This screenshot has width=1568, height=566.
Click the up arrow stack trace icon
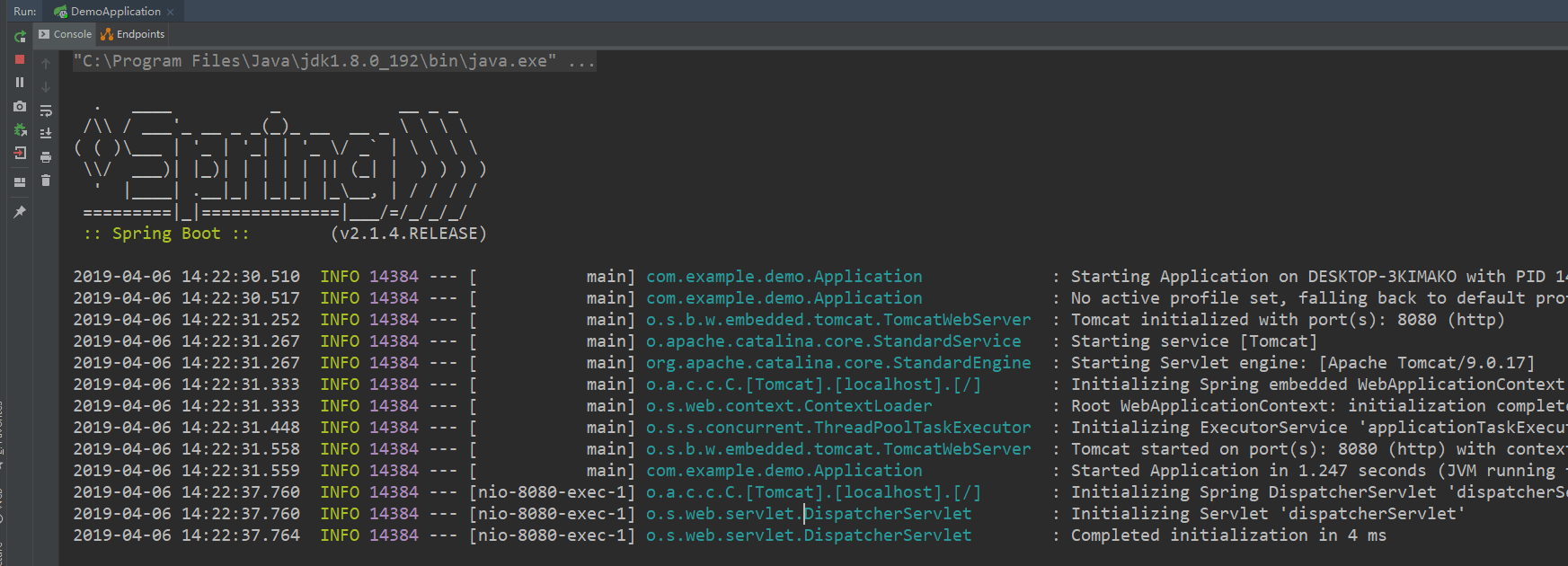coord(46,64)
